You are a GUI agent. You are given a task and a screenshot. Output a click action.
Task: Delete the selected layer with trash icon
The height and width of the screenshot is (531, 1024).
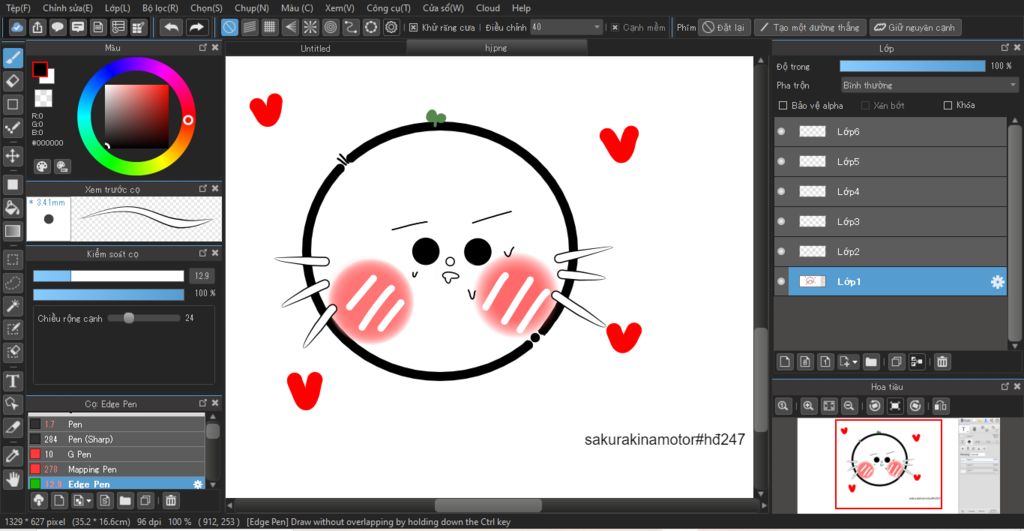[x=942, y=362]
